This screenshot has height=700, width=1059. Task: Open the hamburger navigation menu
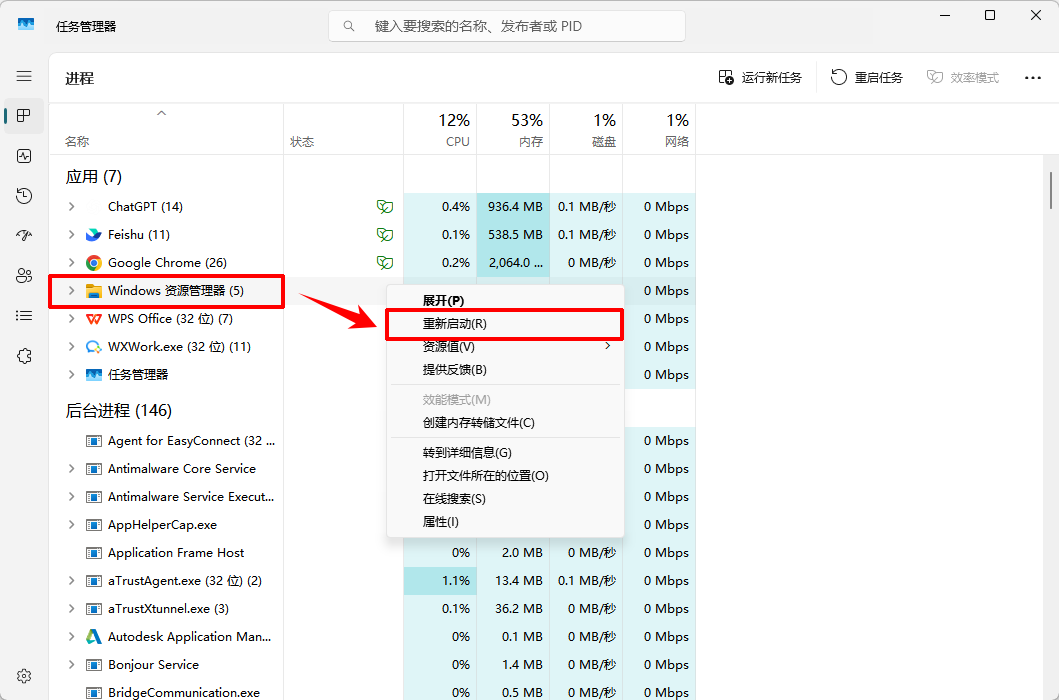24,76
